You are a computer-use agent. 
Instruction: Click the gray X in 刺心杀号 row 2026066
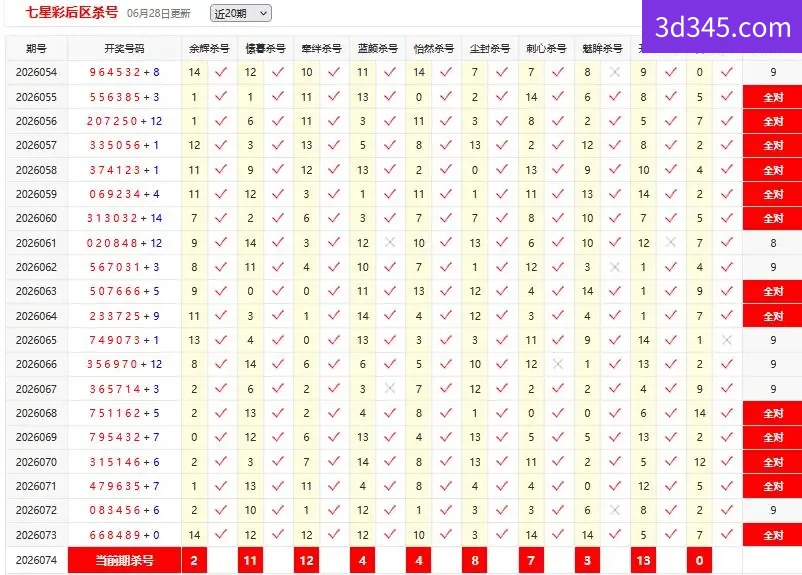558,364
